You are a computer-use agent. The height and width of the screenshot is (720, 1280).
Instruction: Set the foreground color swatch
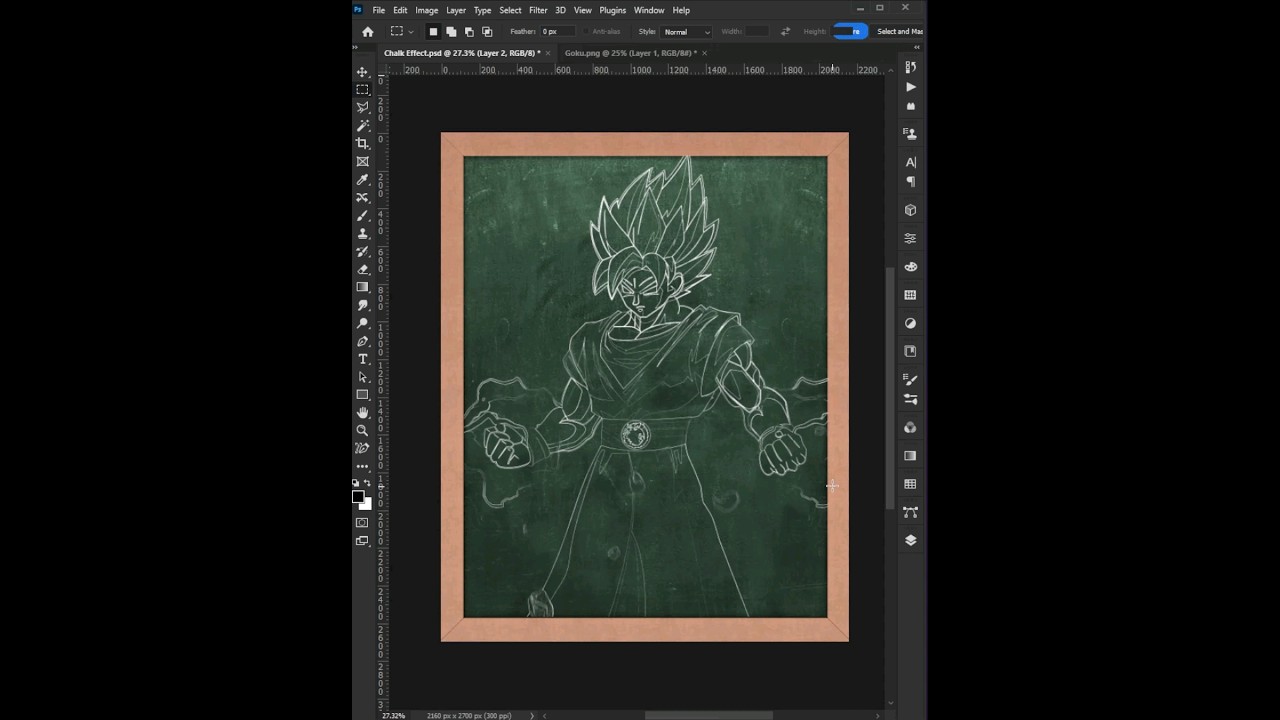point(358,497)
